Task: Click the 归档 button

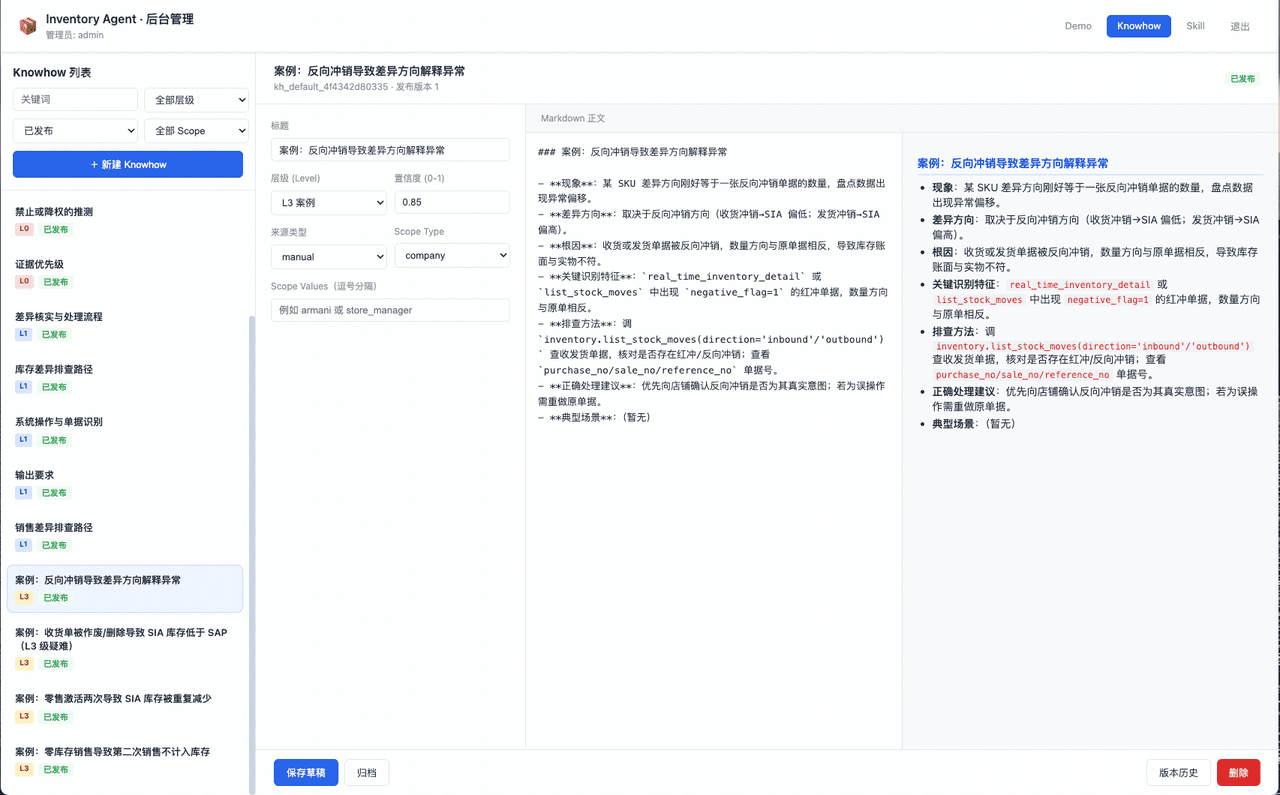Action: coord(367,772)
